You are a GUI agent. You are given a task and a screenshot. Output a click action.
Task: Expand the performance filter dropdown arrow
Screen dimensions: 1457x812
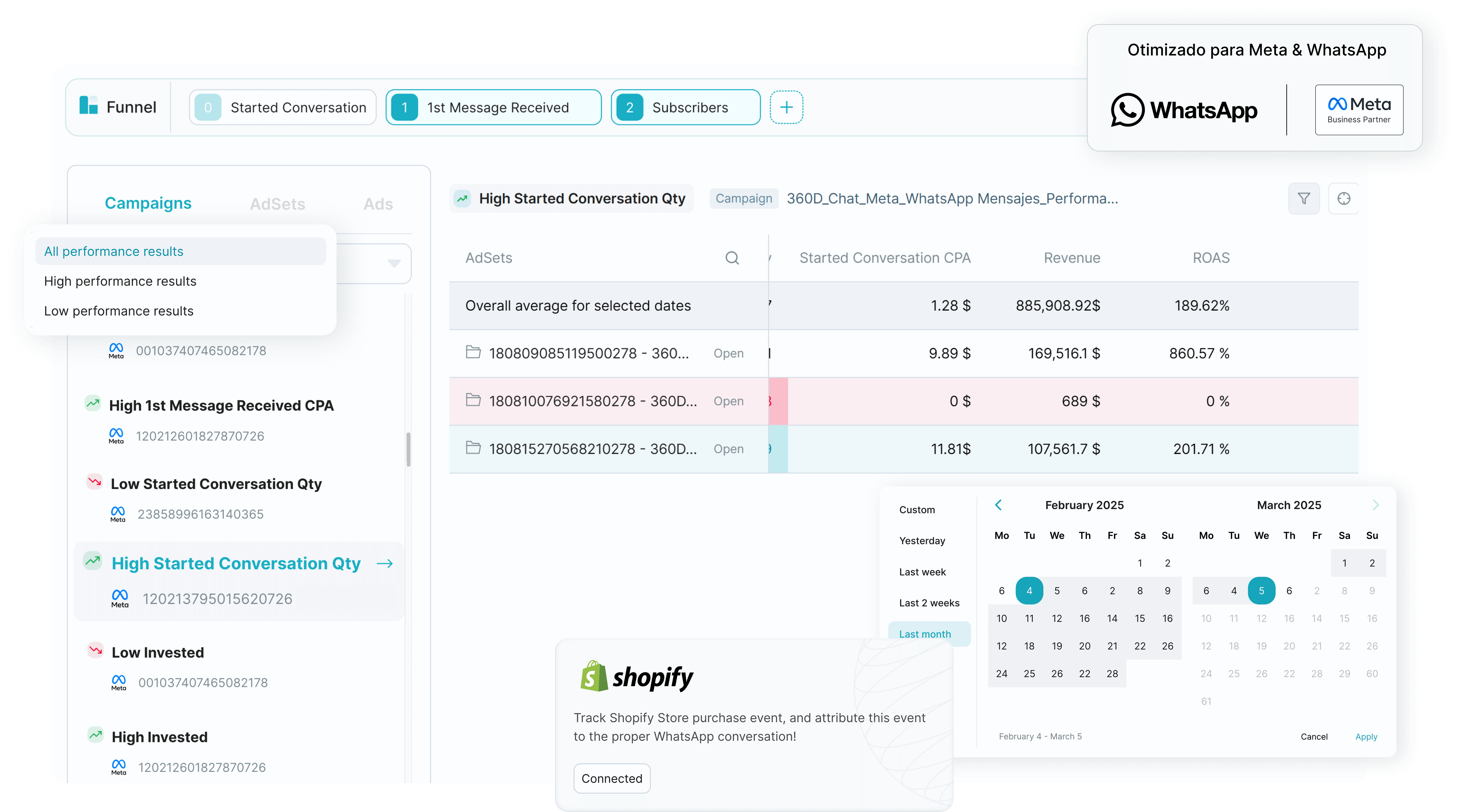[x=394, y=263]
